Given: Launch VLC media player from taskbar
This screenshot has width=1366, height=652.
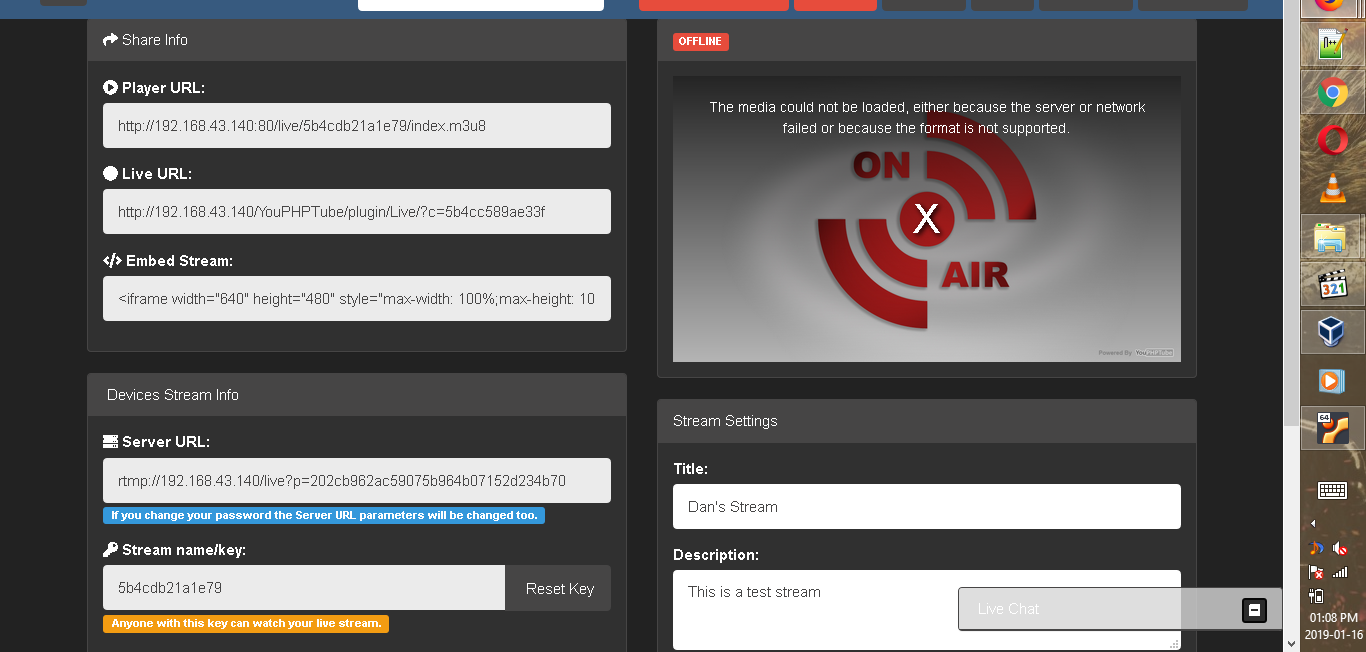Looking at the screenshot, I should pyautogui.click(x=1332, y=188).
